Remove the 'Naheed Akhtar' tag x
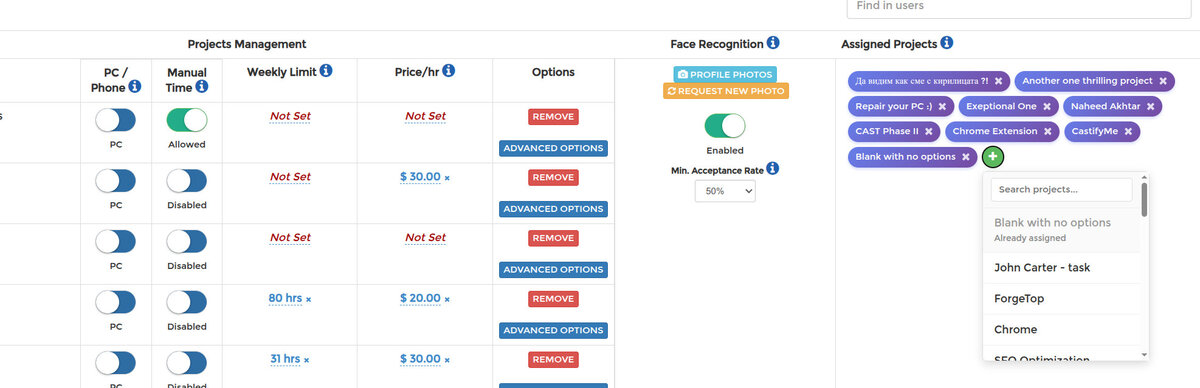 coord(1150,106)
